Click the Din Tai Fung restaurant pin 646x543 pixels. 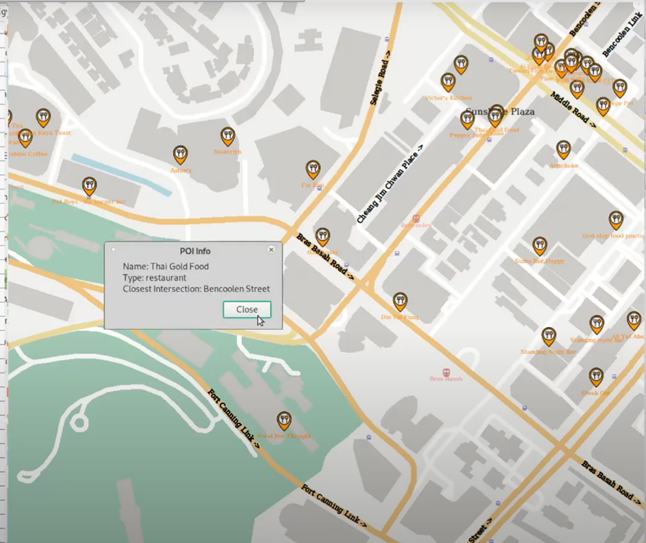(x=400, y=302)
